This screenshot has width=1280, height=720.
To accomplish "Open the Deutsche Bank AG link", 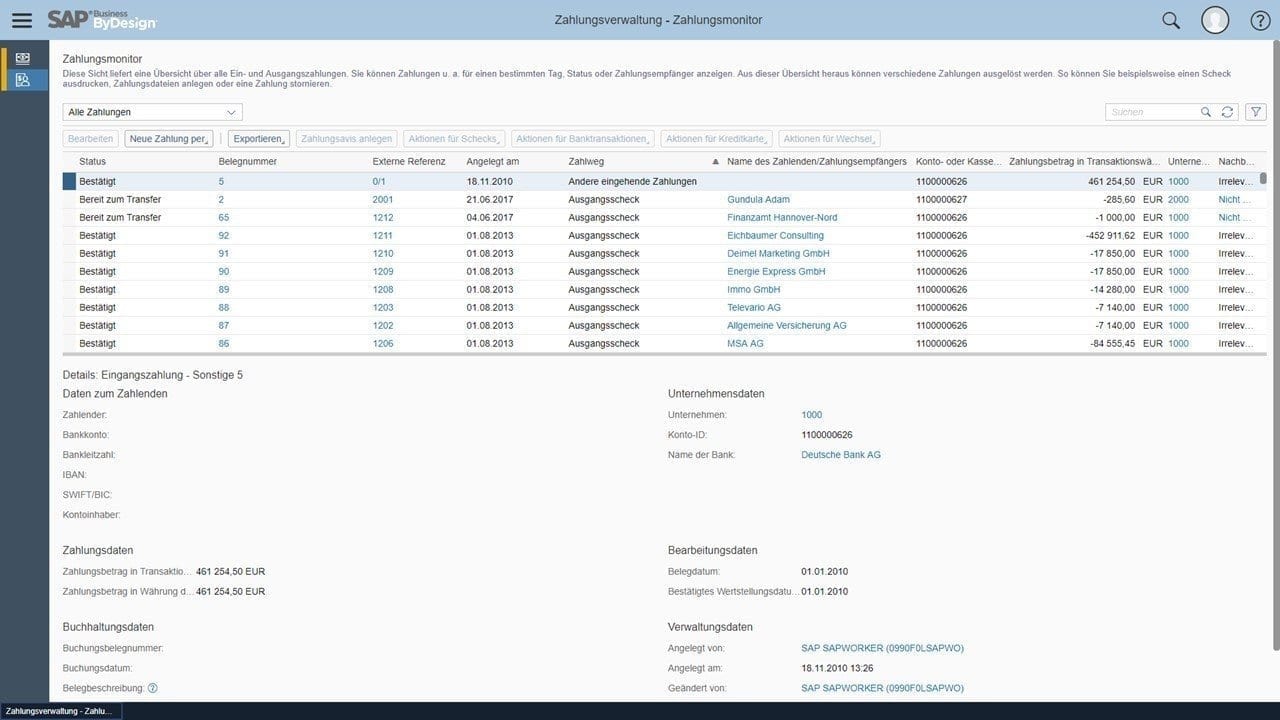I will pyautogui.click(x=841, y=454).
